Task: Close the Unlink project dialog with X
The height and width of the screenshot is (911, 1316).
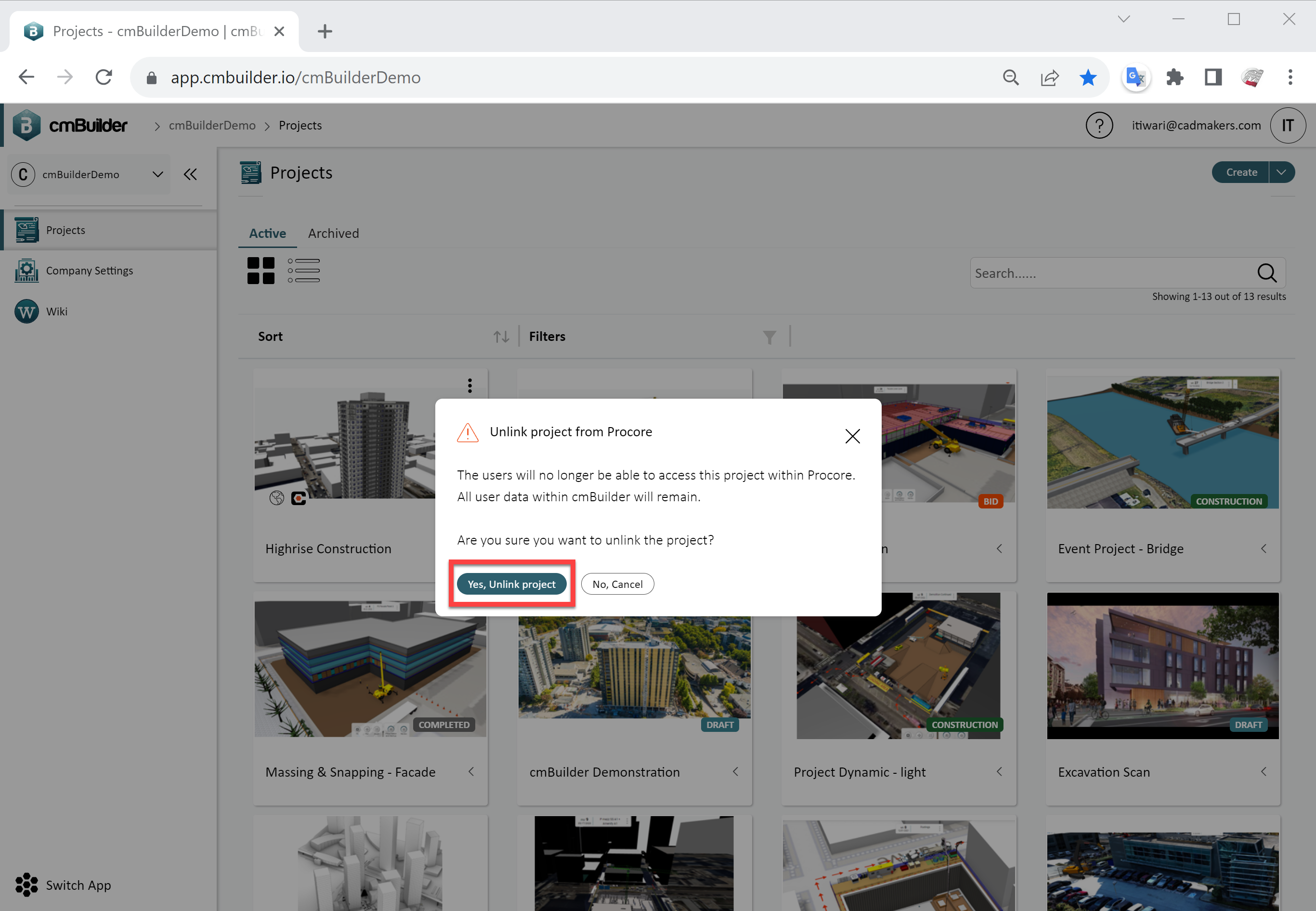Action: point(852,436)
